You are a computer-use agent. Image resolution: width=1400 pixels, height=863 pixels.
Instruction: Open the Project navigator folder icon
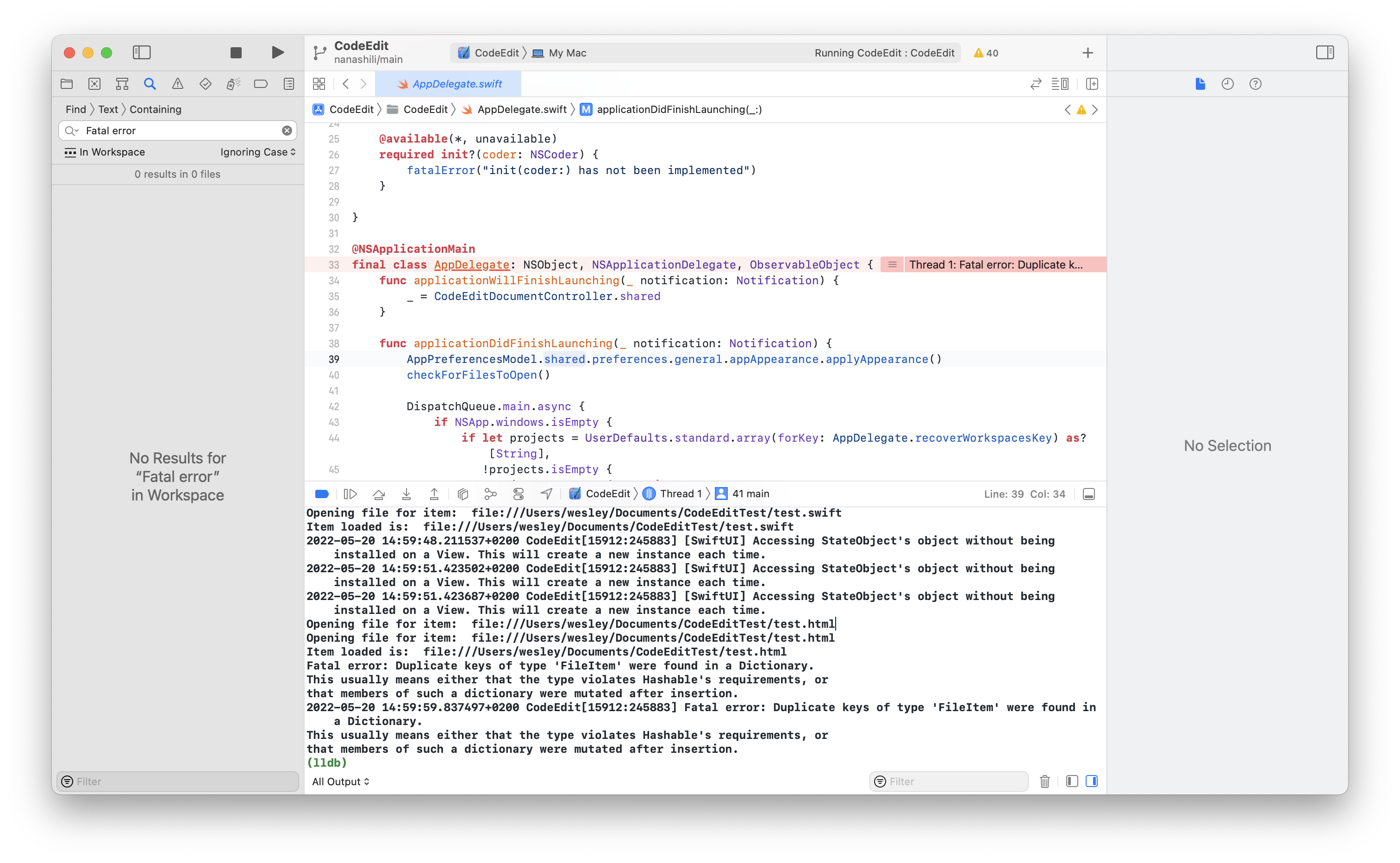click(x=67, y=84)
